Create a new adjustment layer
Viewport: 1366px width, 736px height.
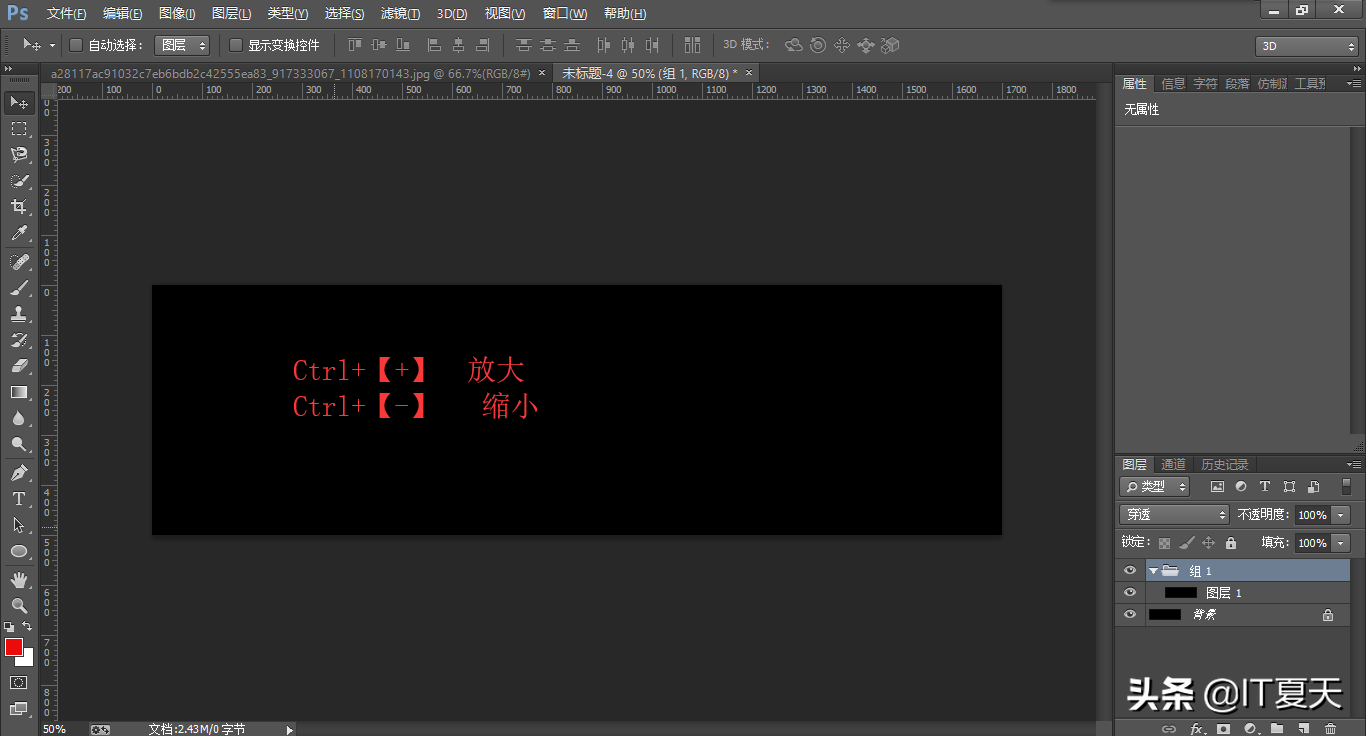point(1250,729)
